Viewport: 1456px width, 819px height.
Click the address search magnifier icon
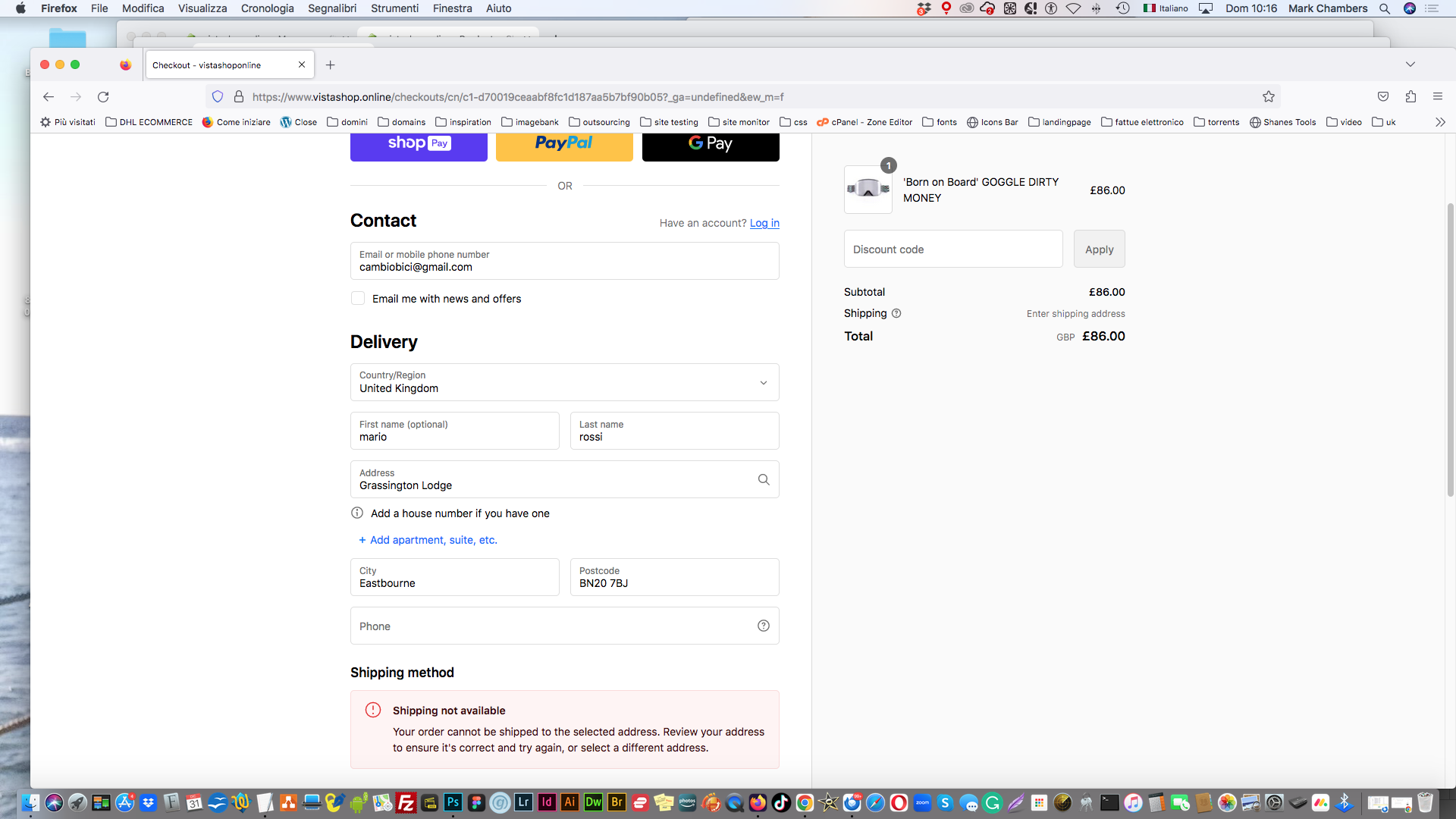pos(764,479)
